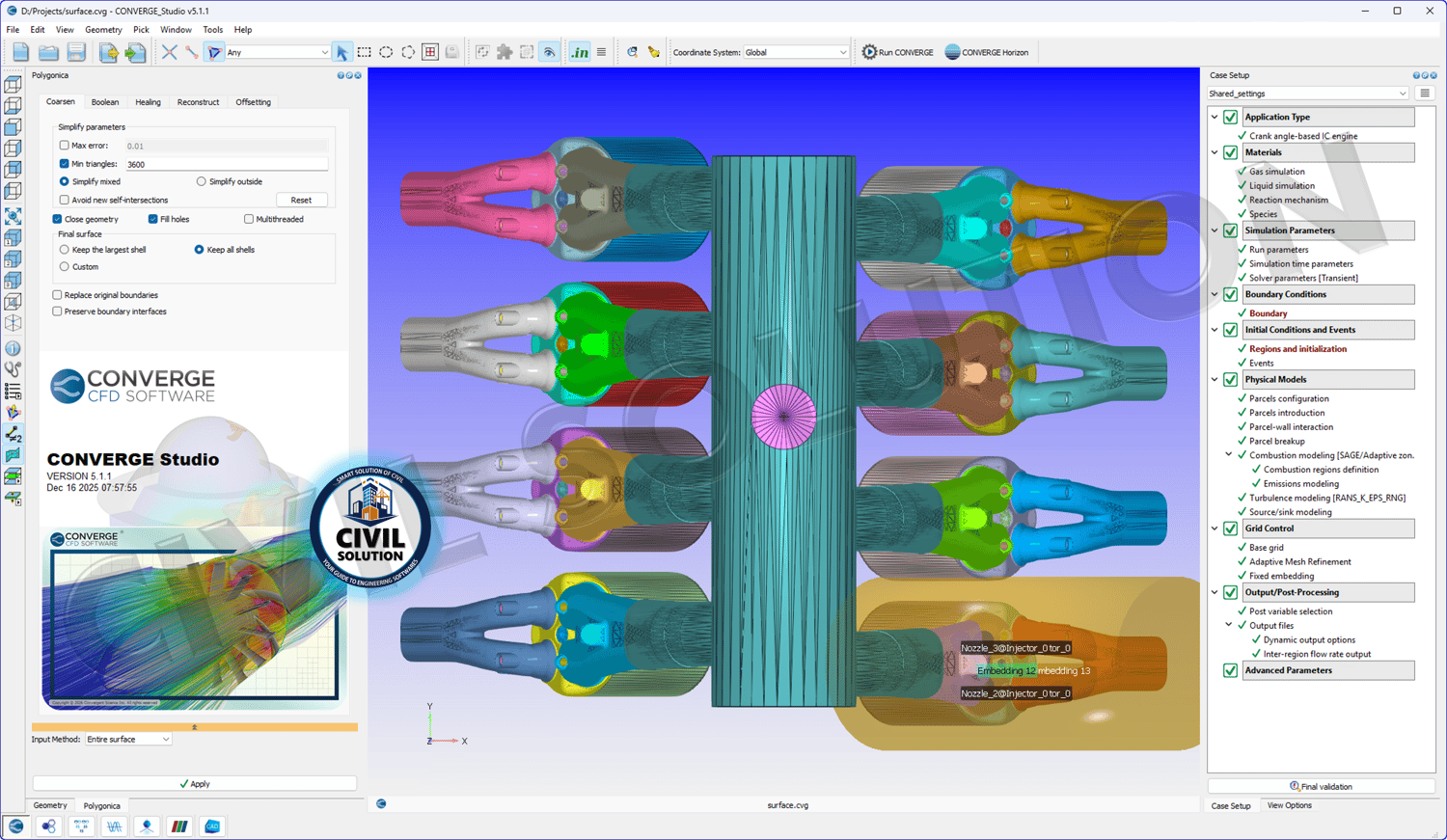Open the Coordinate System dropdown

pyautogui.click(x=796, y=52)
